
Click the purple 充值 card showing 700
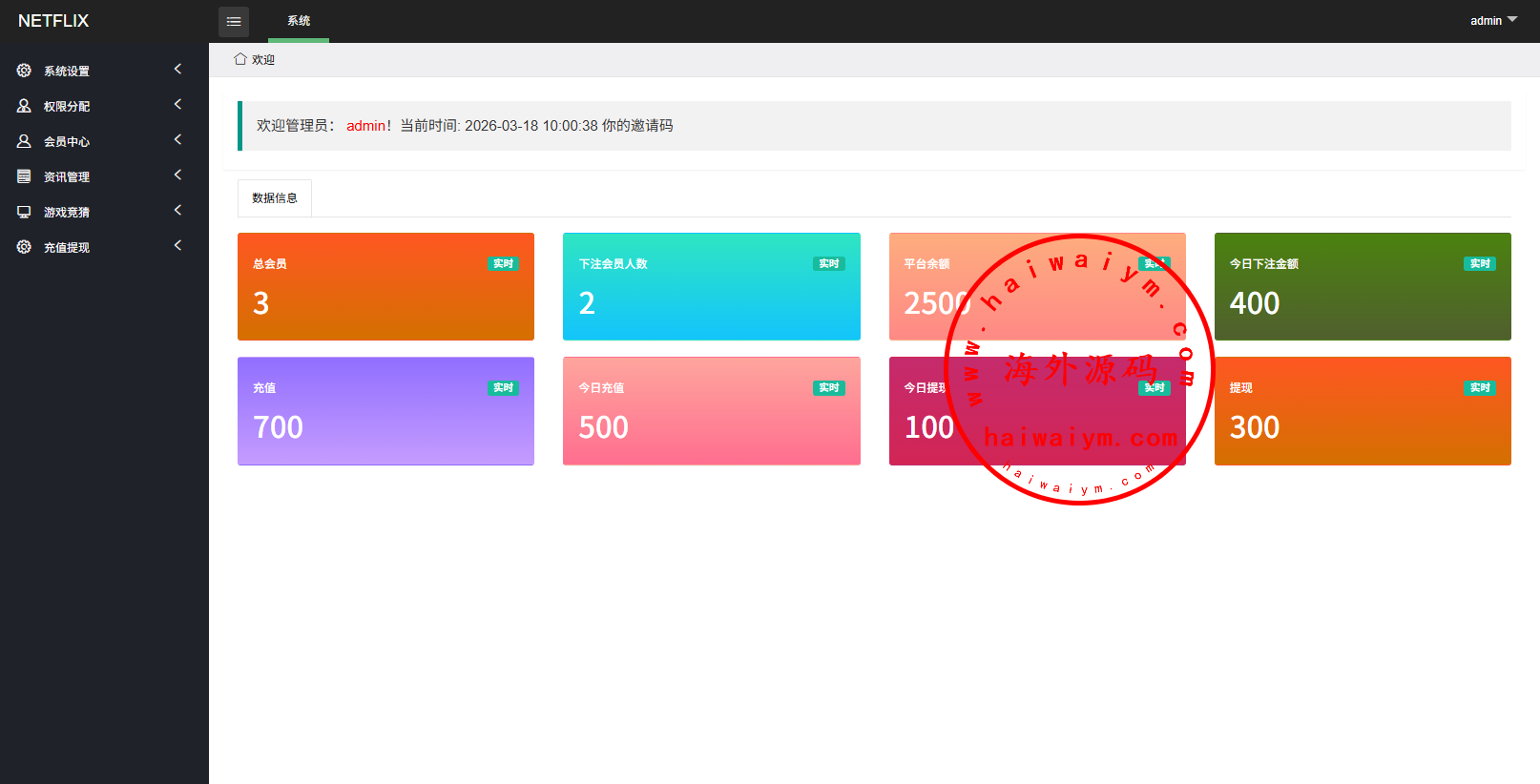(x=385, y=411)
